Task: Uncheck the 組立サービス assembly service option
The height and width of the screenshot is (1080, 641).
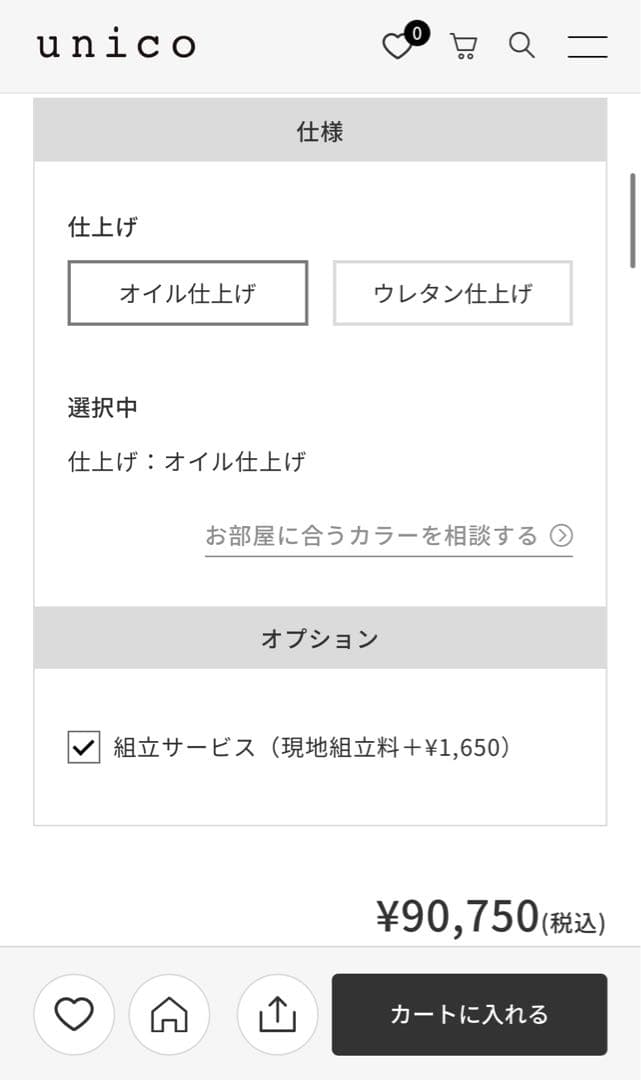Action: click(83, 744)
